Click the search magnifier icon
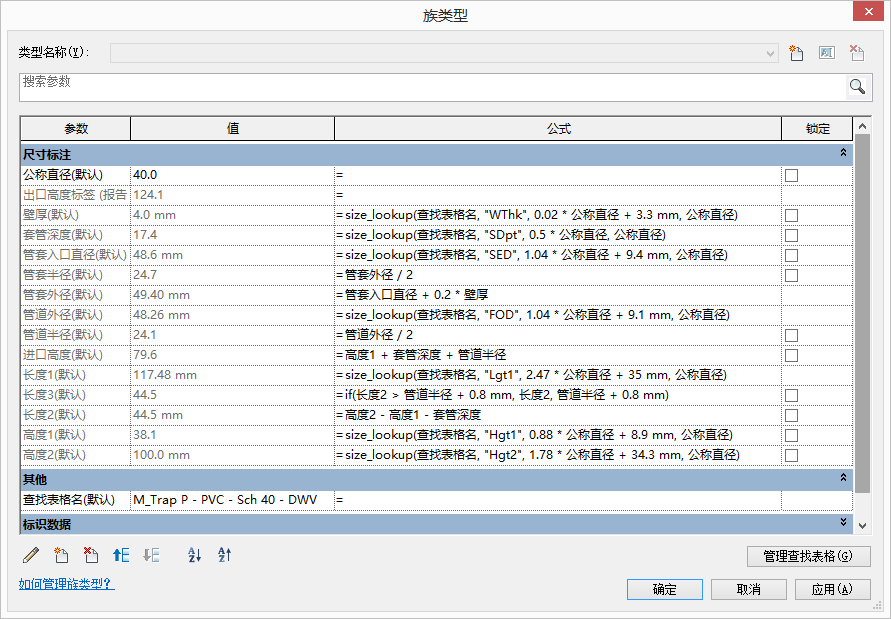The height and width of the screenshot is (619, 891). [857, 86]
